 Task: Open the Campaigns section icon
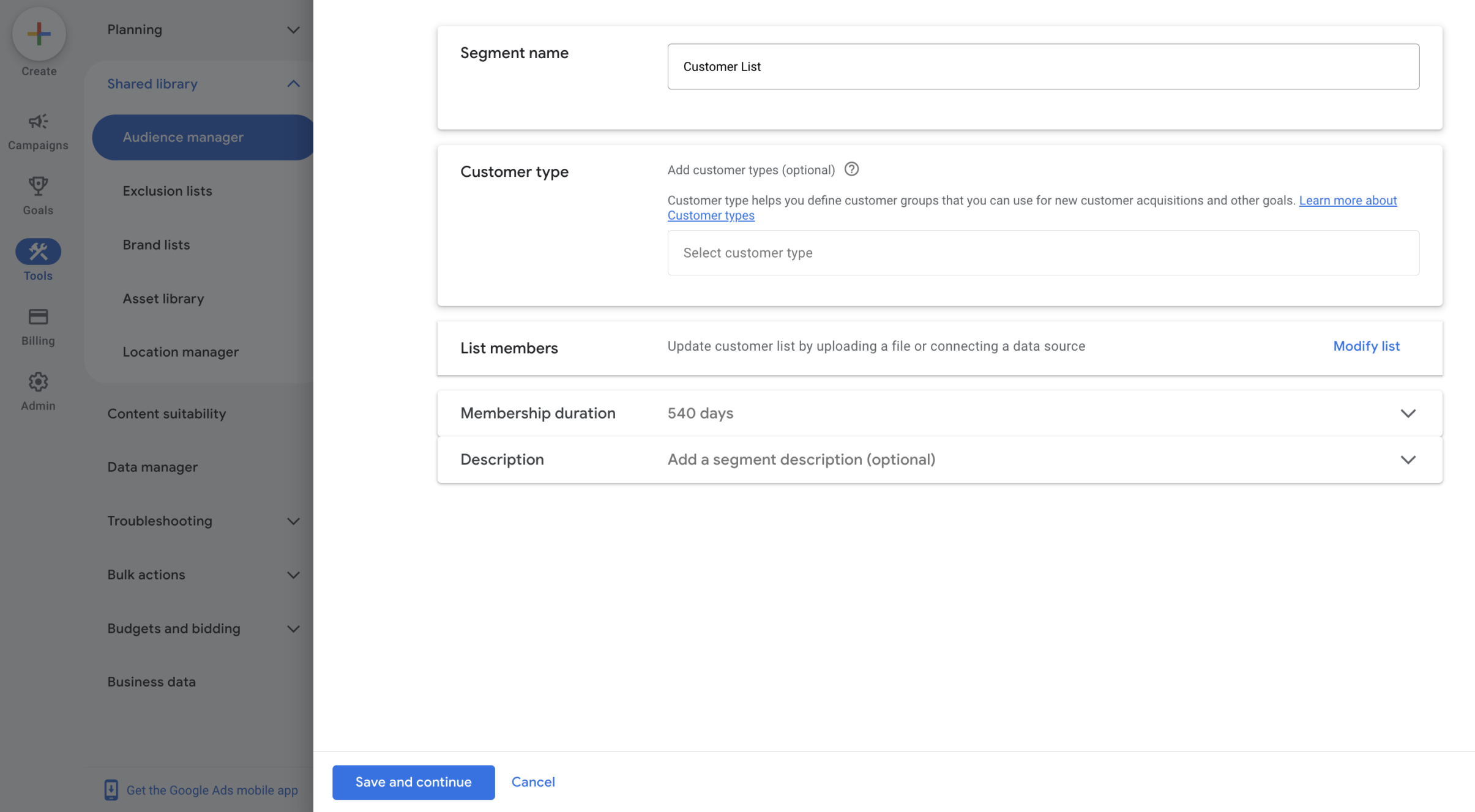[38, 121]
